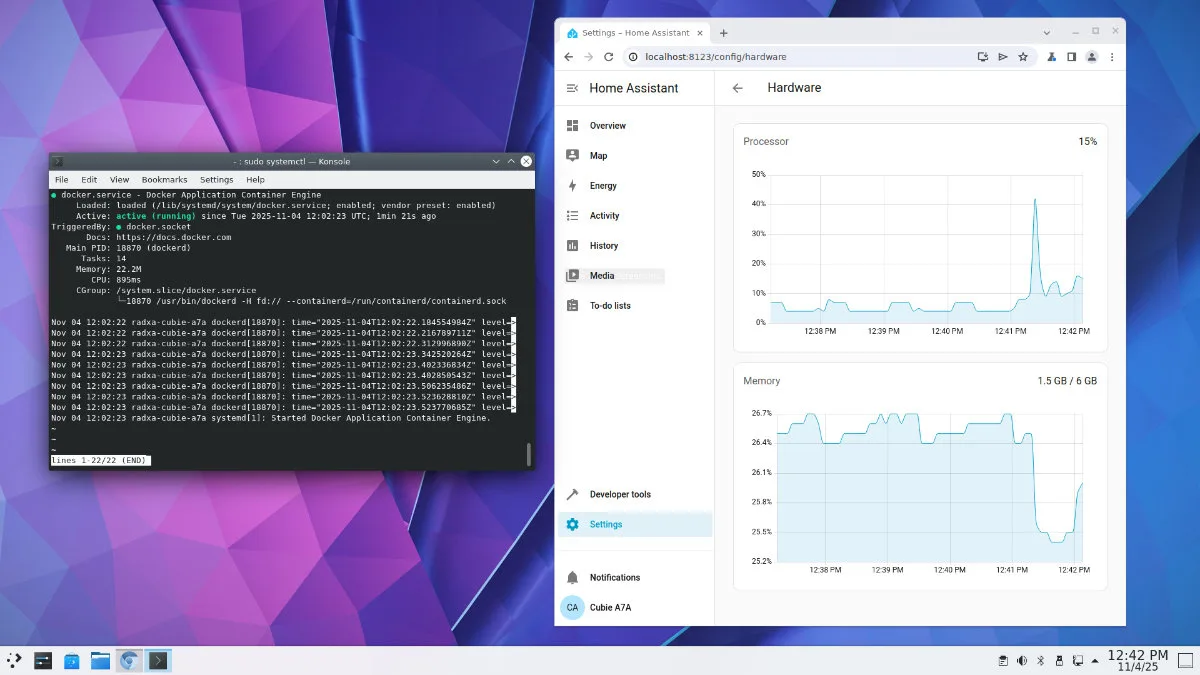
Task: Reload the Home Assistant page
Action: (x=608, y=57)
